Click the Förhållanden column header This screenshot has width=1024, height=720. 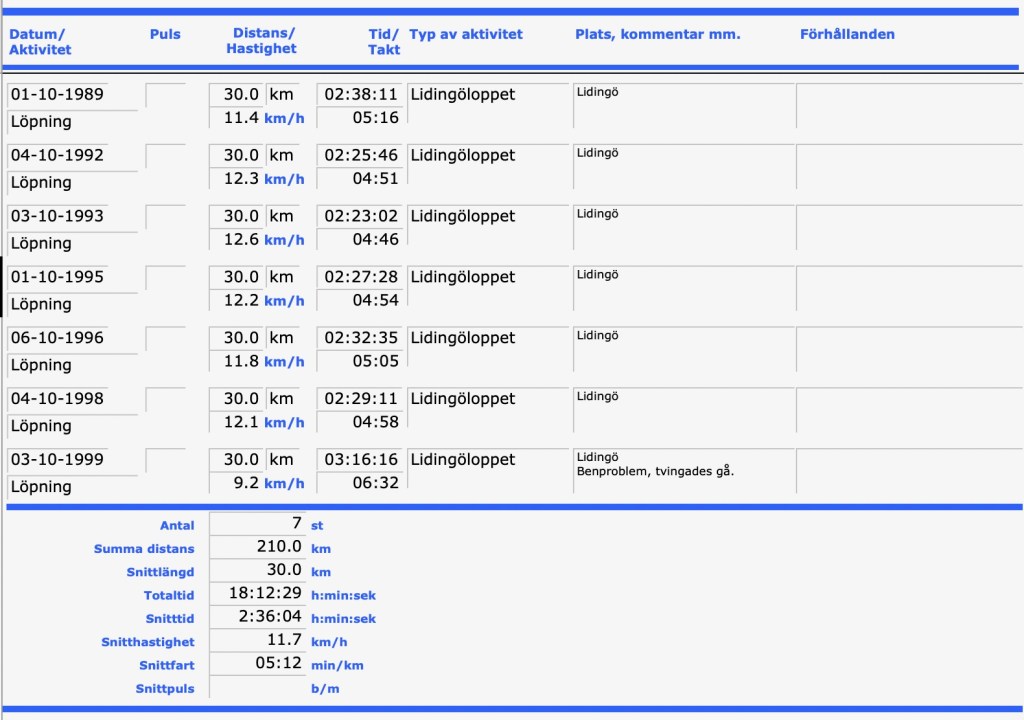(847, 34)
